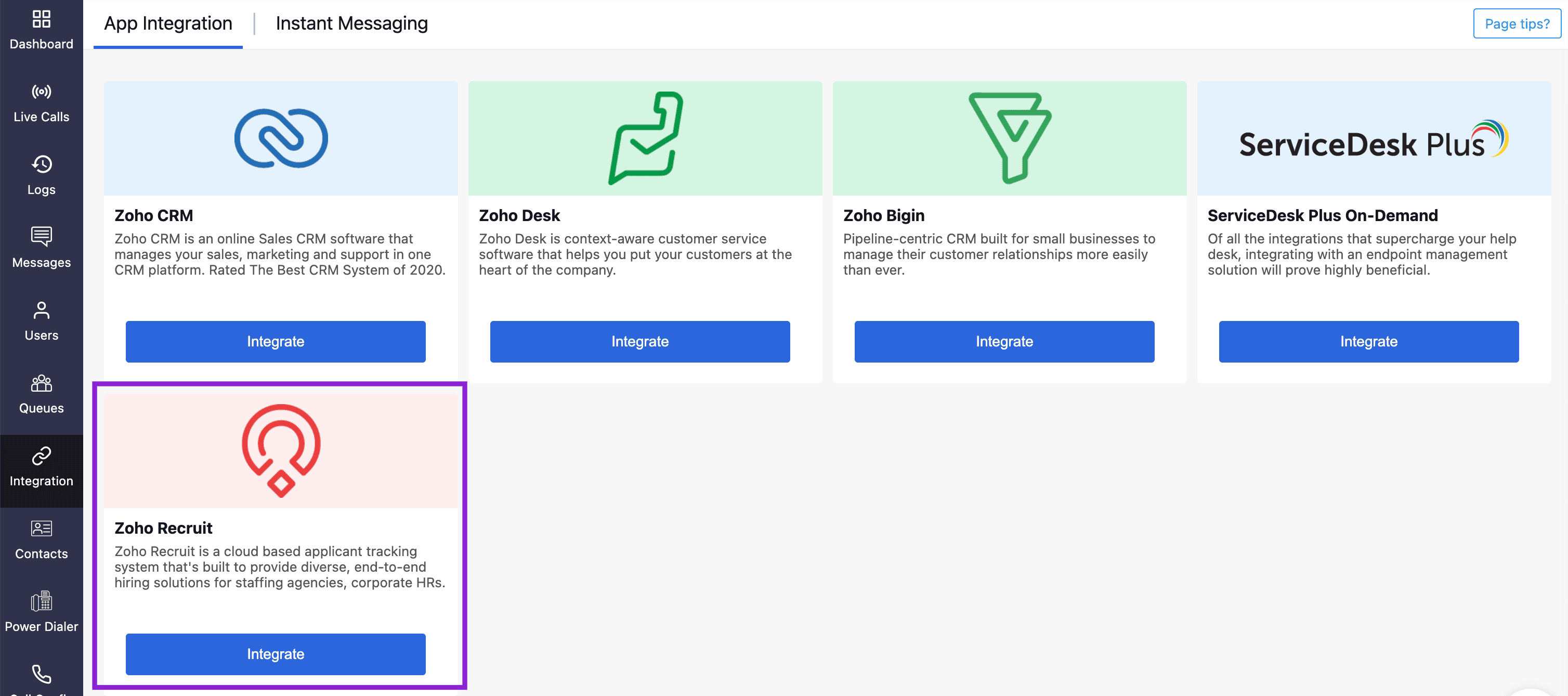Select the Users sidebar icon
Viewport: 1568px width, 696px height.
[42, 311]
